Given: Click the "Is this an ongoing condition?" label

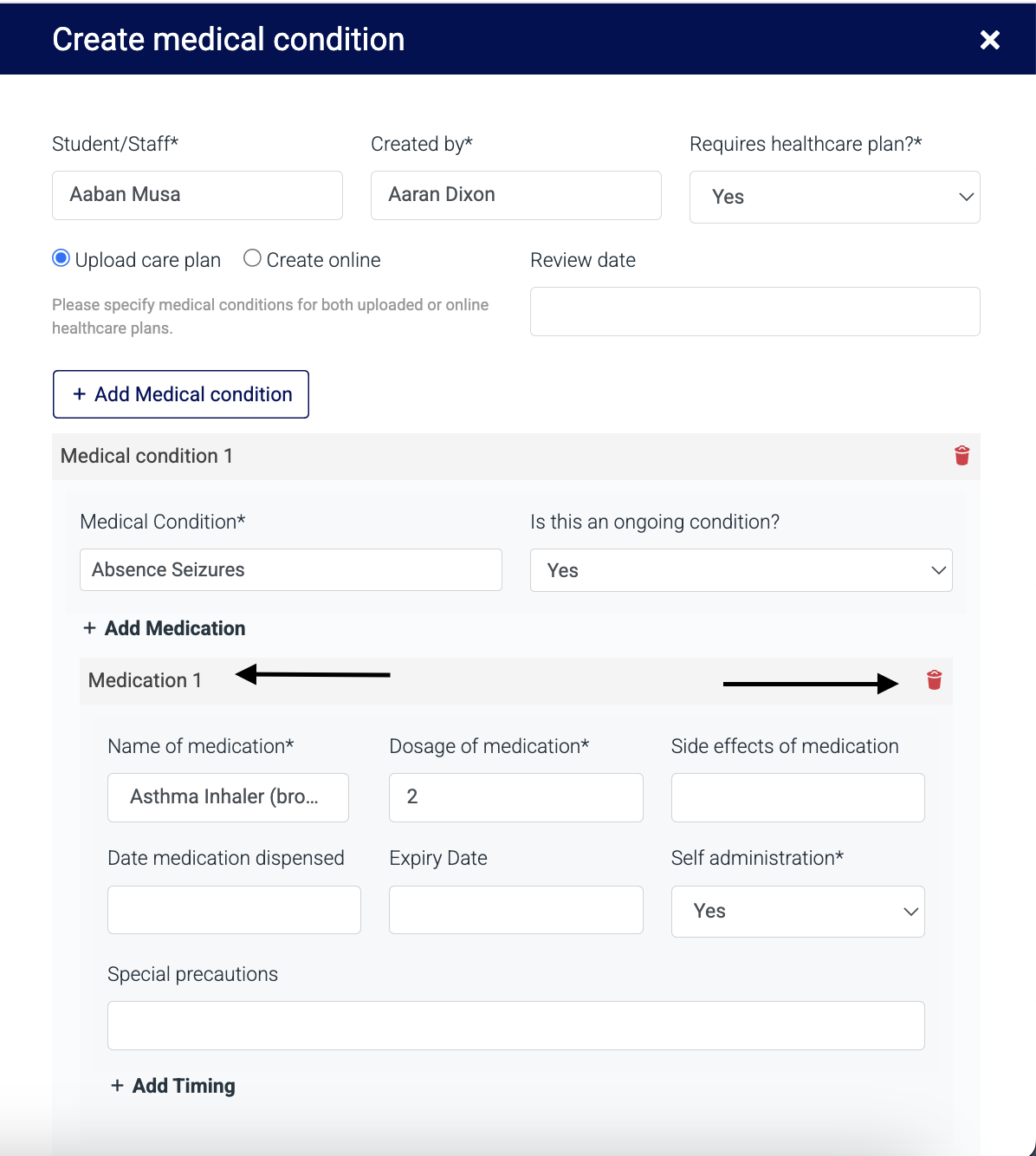Looking at the screenshot, I should [655, 522].
